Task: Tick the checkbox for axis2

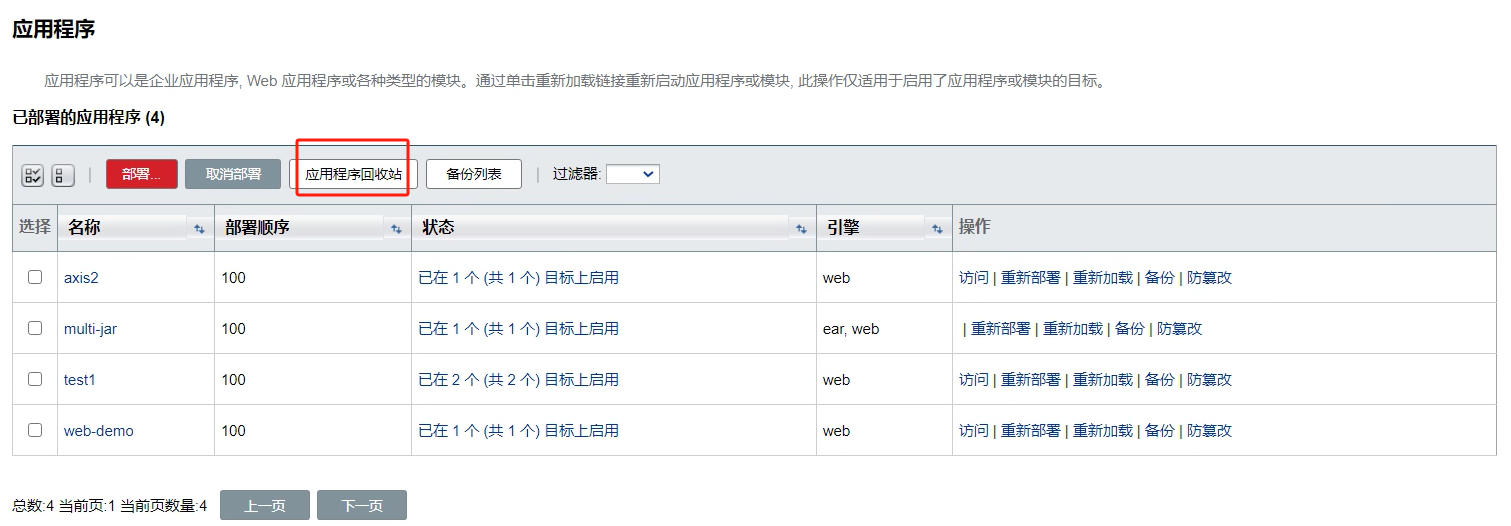Action: 35,277
